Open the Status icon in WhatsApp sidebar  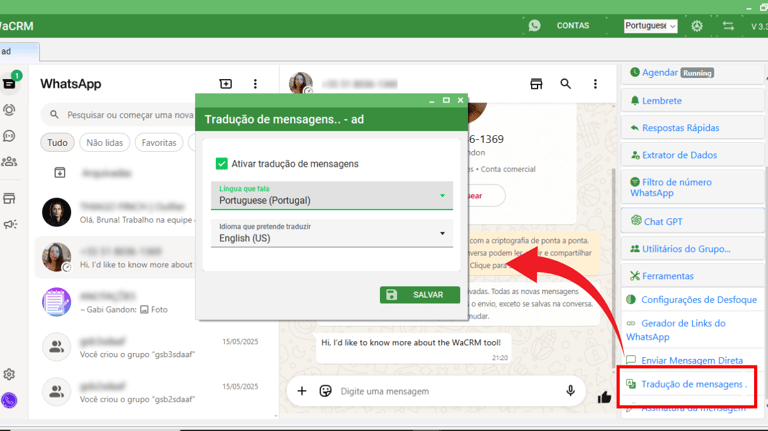[x=9, y=110]
